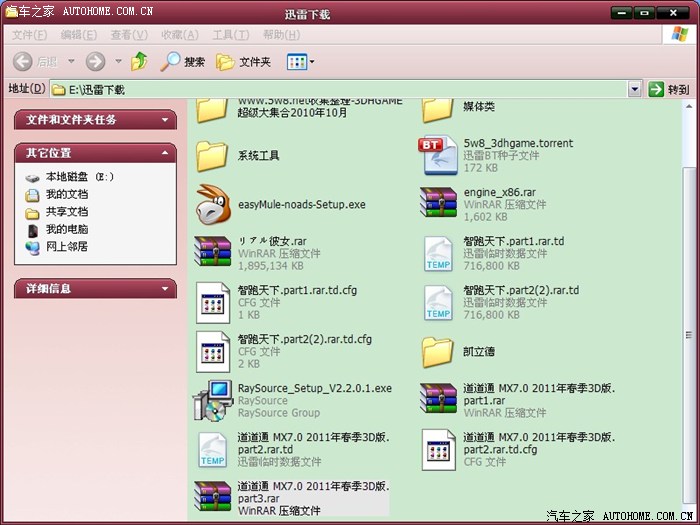Select the RaySource_Setup_V2.2.0.1.exe installer icon
Screen dimensions: 700x525
coord(213,400)
